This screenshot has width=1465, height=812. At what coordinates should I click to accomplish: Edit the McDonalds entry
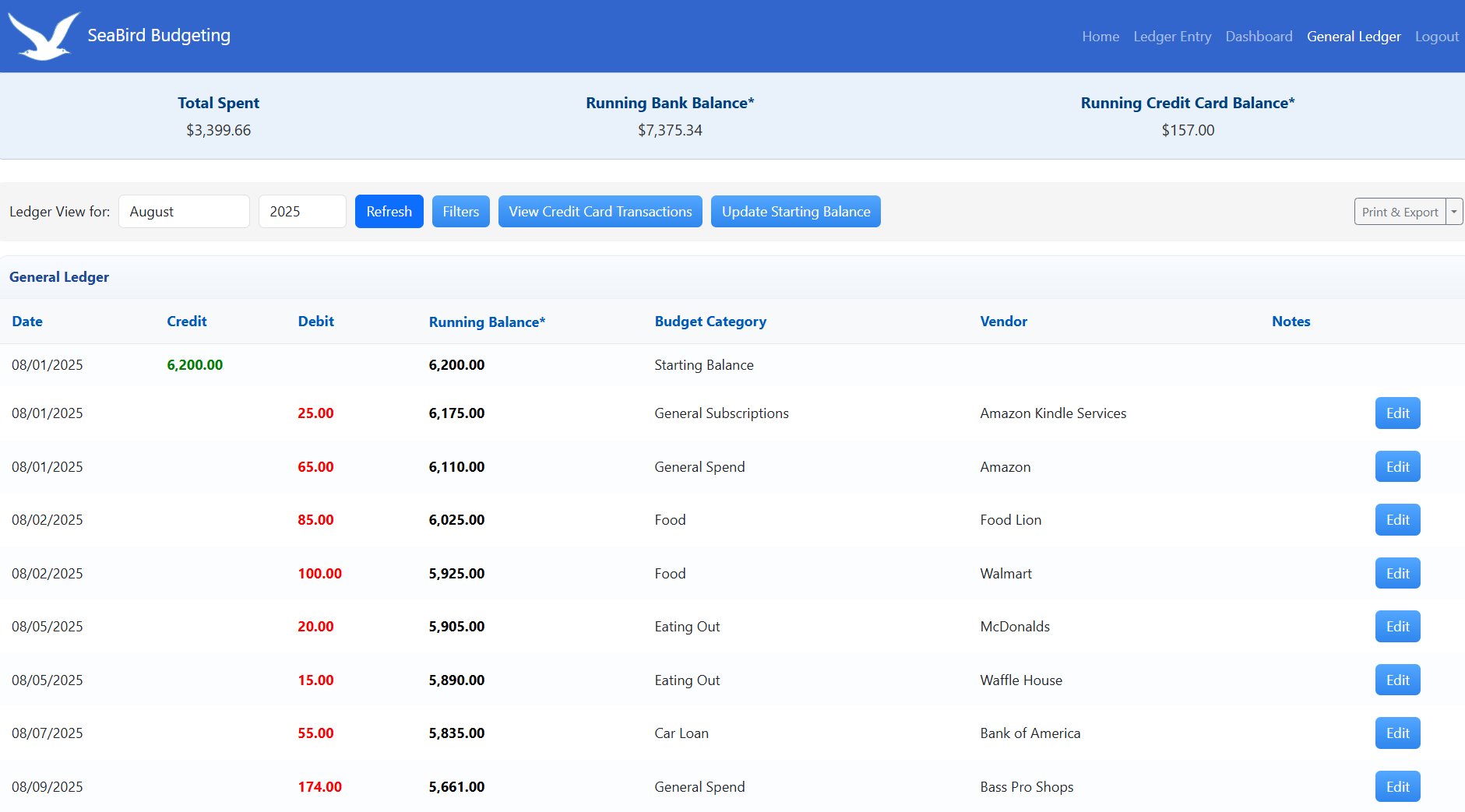pyautogui.click(x=1397, y=627)
